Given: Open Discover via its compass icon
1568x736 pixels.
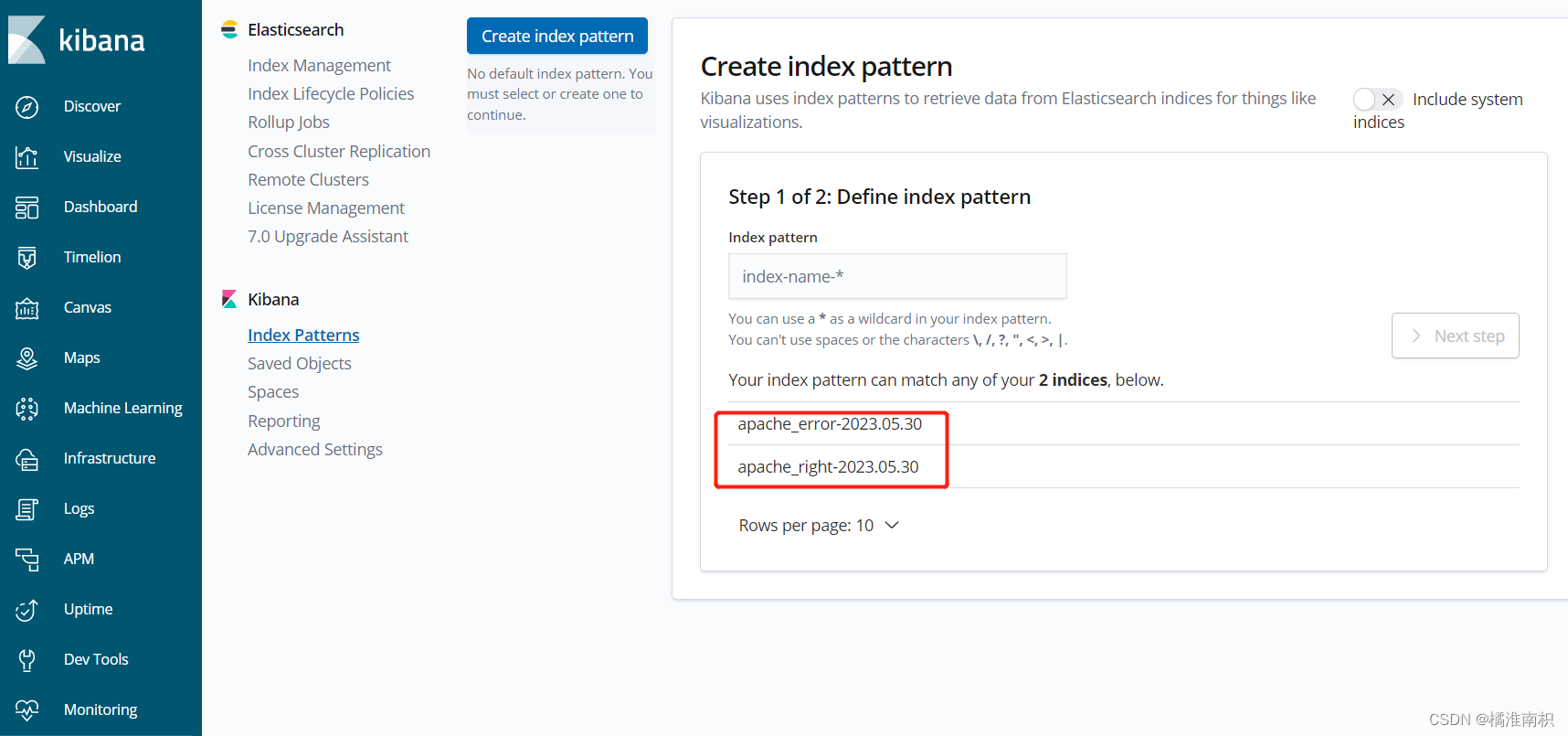Looking at the screenshot, I should click(27, 107).
